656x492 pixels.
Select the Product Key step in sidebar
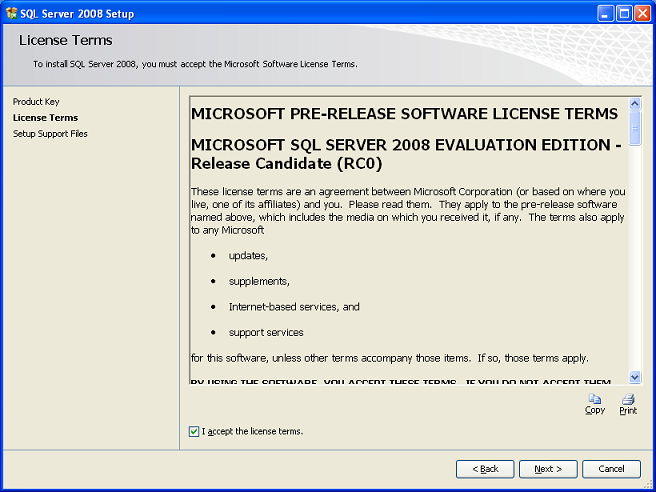point(36,102)
